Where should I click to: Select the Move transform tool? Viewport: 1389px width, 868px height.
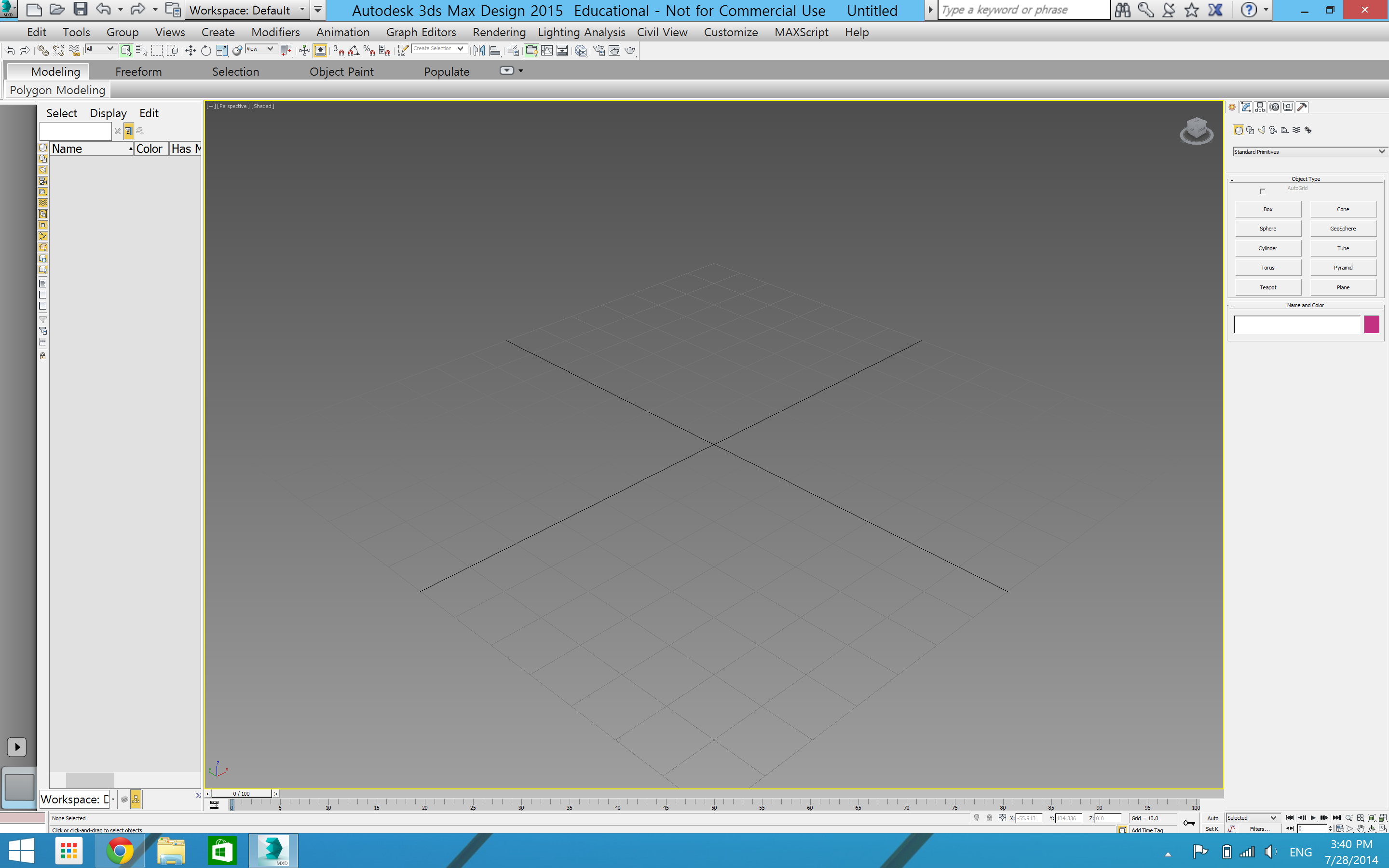coord(191,51)
